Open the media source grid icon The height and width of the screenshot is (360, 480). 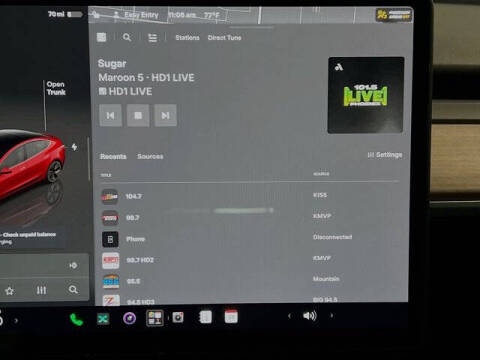pyautogui.click(x=101, y=37)
